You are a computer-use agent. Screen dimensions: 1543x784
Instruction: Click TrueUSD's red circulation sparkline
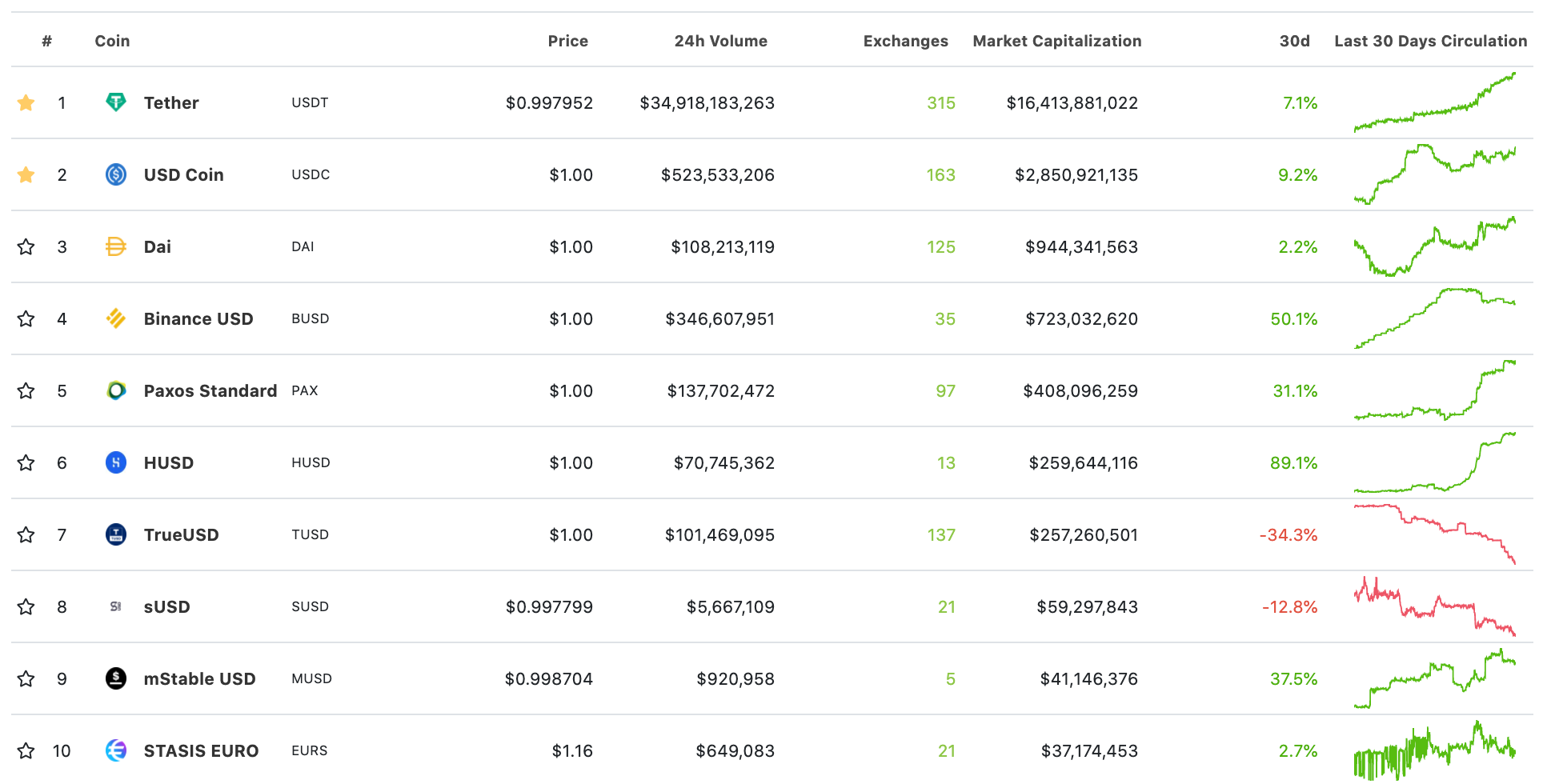(1434, 534)
